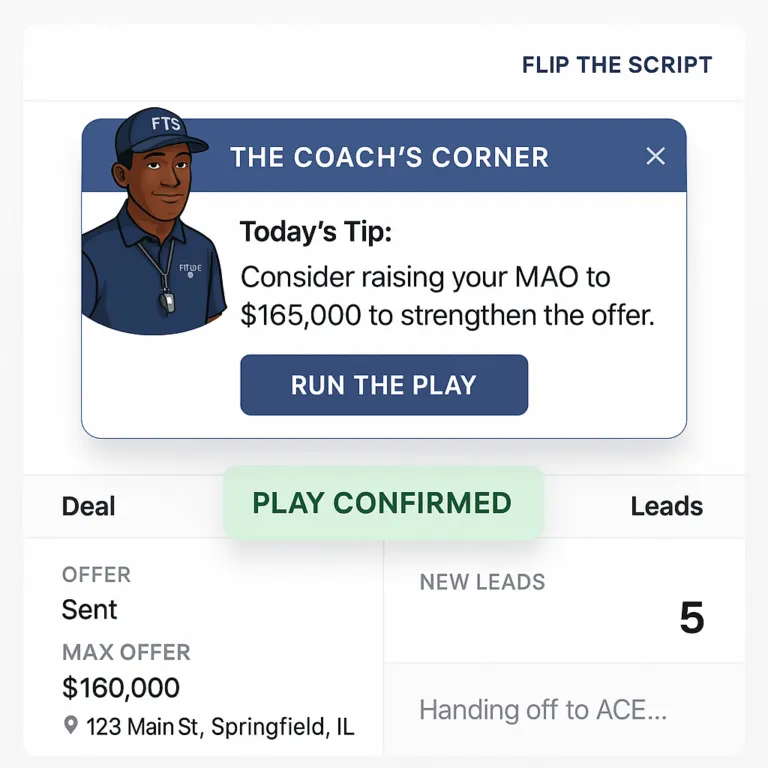Viewport: 768px width, 768px height.
Task: Close the Coach's Corner popup
Action: [x=655, y=156]
